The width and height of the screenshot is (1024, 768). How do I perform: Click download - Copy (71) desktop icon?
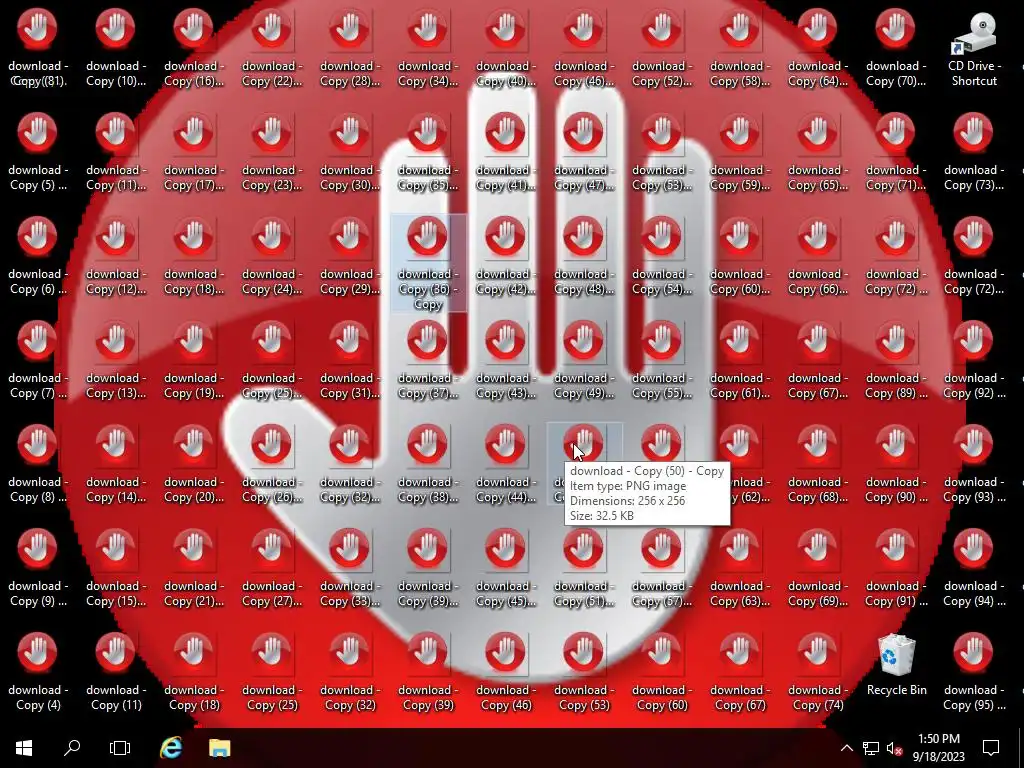895,154
